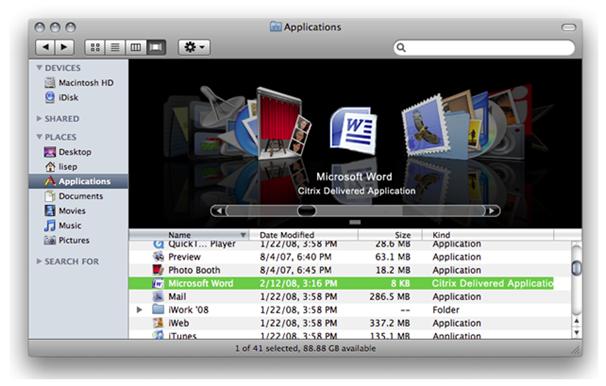606x386 pixels.
Task: Click the Cover Flow scrubber knob
Action: pyautogui.click(x=306, y=211)
